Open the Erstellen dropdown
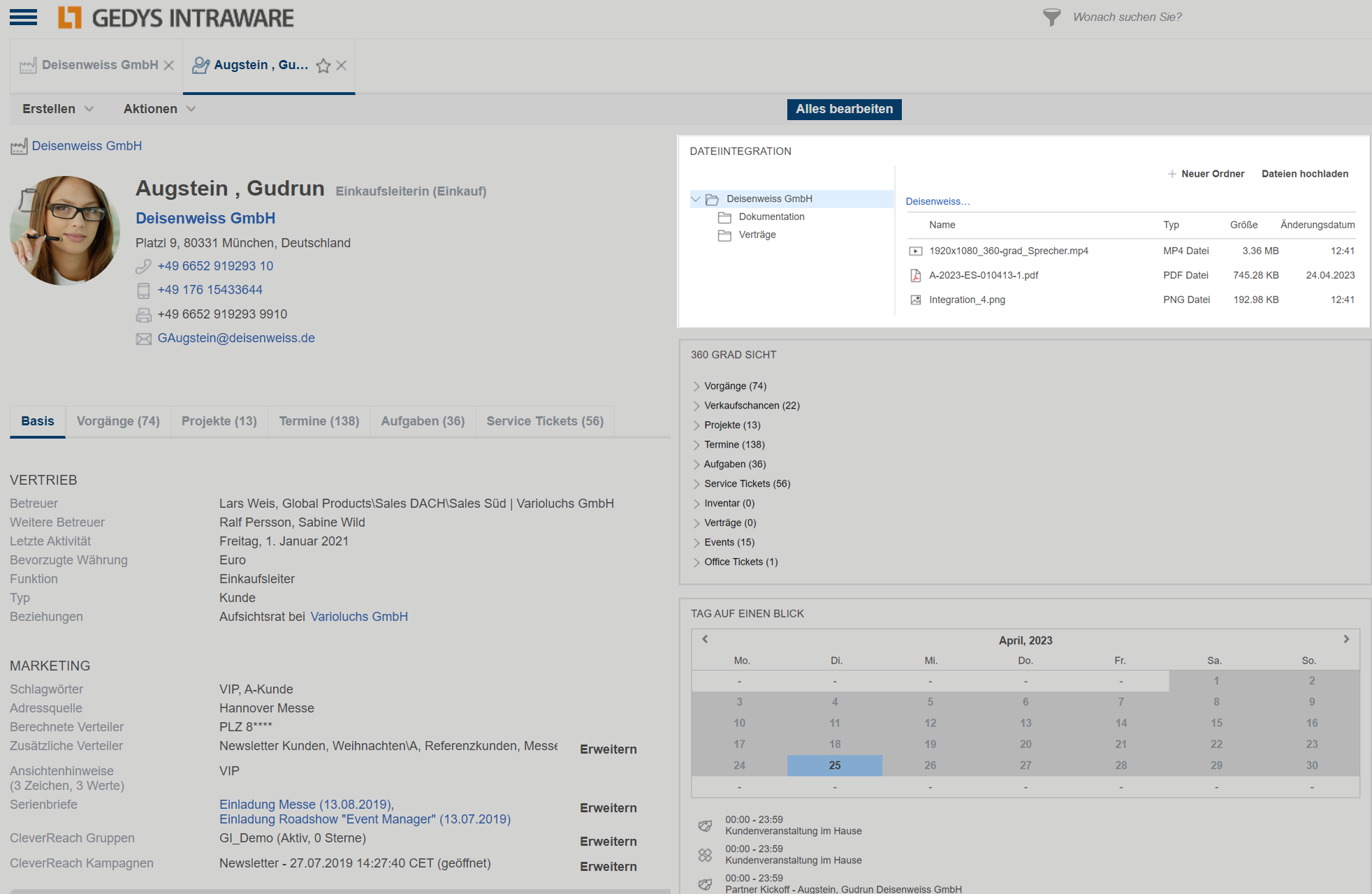The width and height of the screenshot is (1372, 894). pyautogui.click(x=58, y=109)
